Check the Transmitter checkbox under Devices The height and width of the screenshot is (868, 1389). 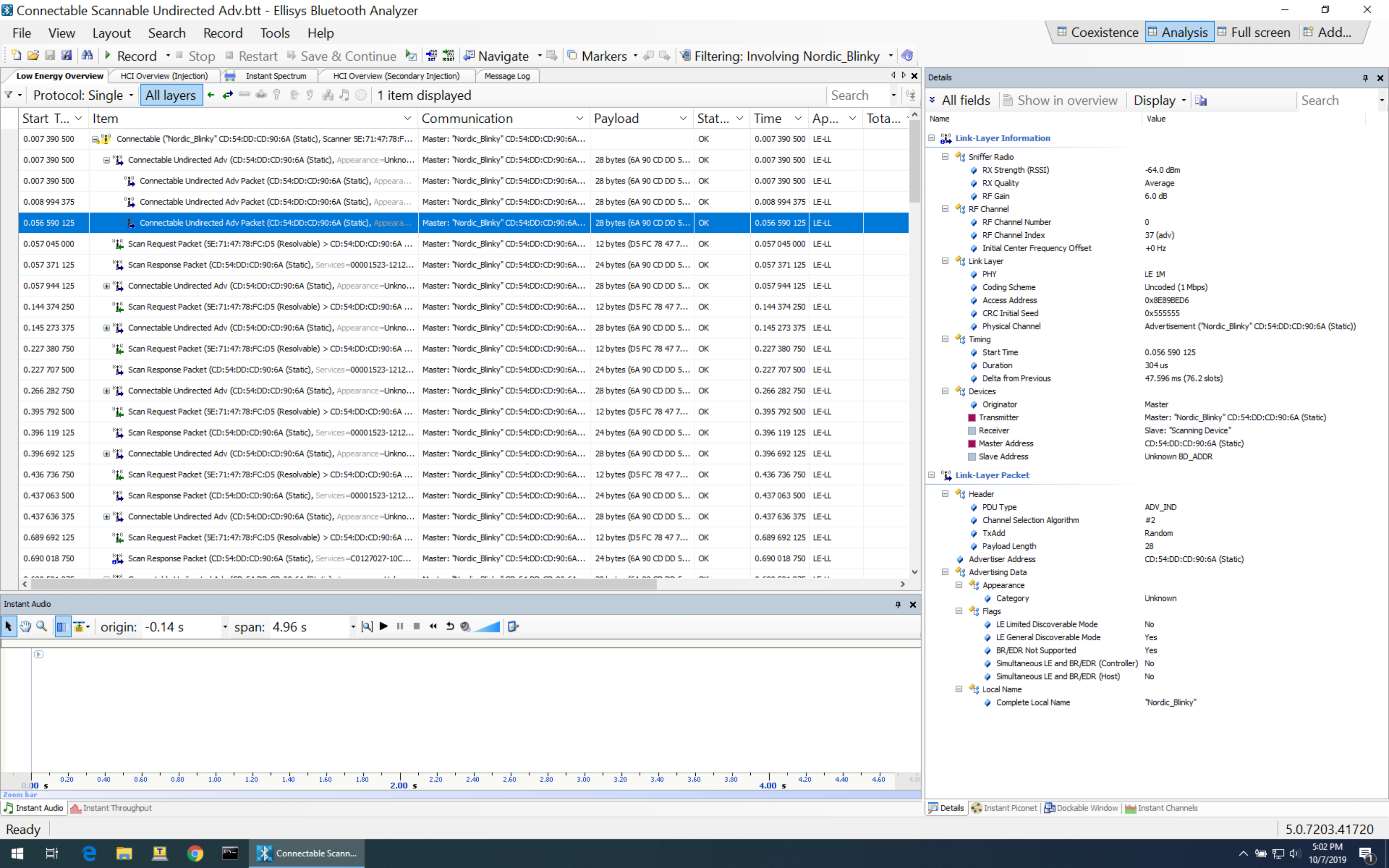[971, 417]
